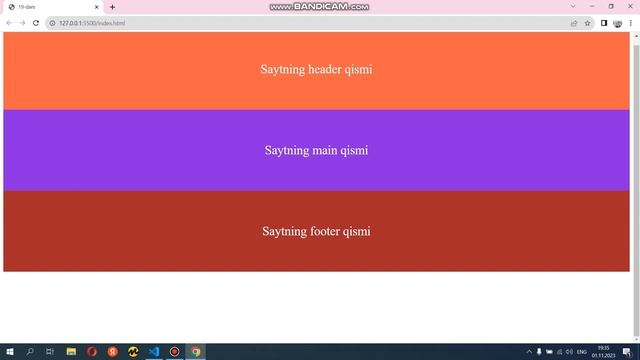This screenshot has width=640, height=360.
Task: Share this page via the share icon
Action: pyautogui.click(x=574, y=23)
